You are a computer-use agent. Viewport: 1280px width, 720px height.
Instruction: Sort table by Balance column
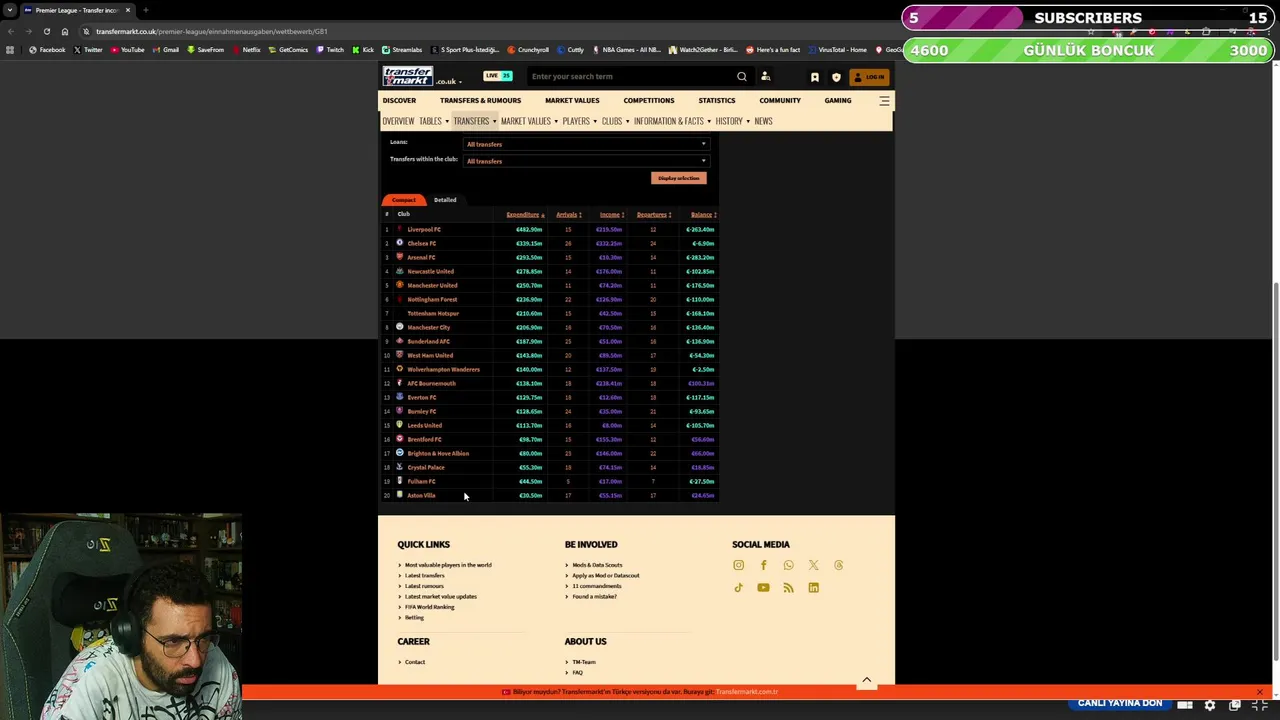pos(703,215)
